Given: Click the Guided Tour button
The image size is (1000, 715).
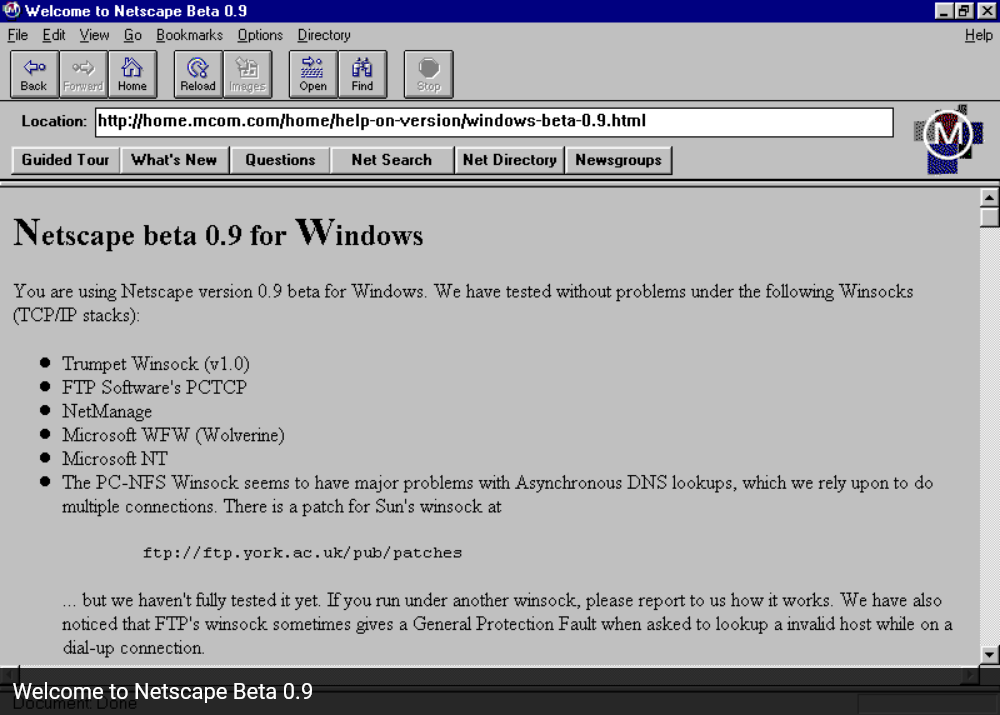Looking at the screenshot, I should point(66,160).
